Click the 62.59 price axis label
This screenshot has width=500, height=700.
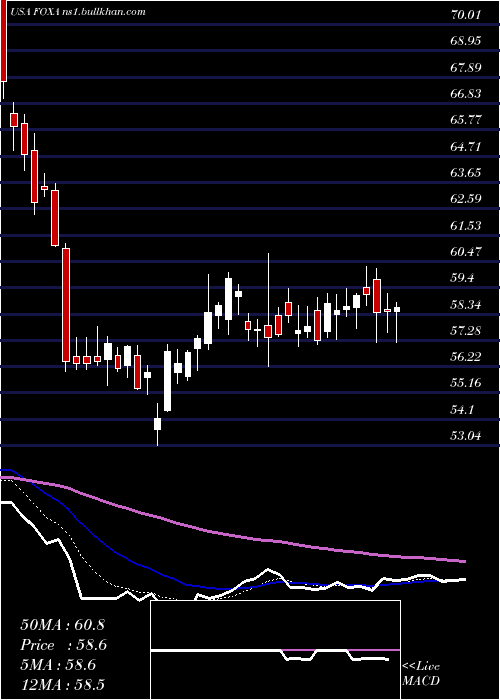466,199
